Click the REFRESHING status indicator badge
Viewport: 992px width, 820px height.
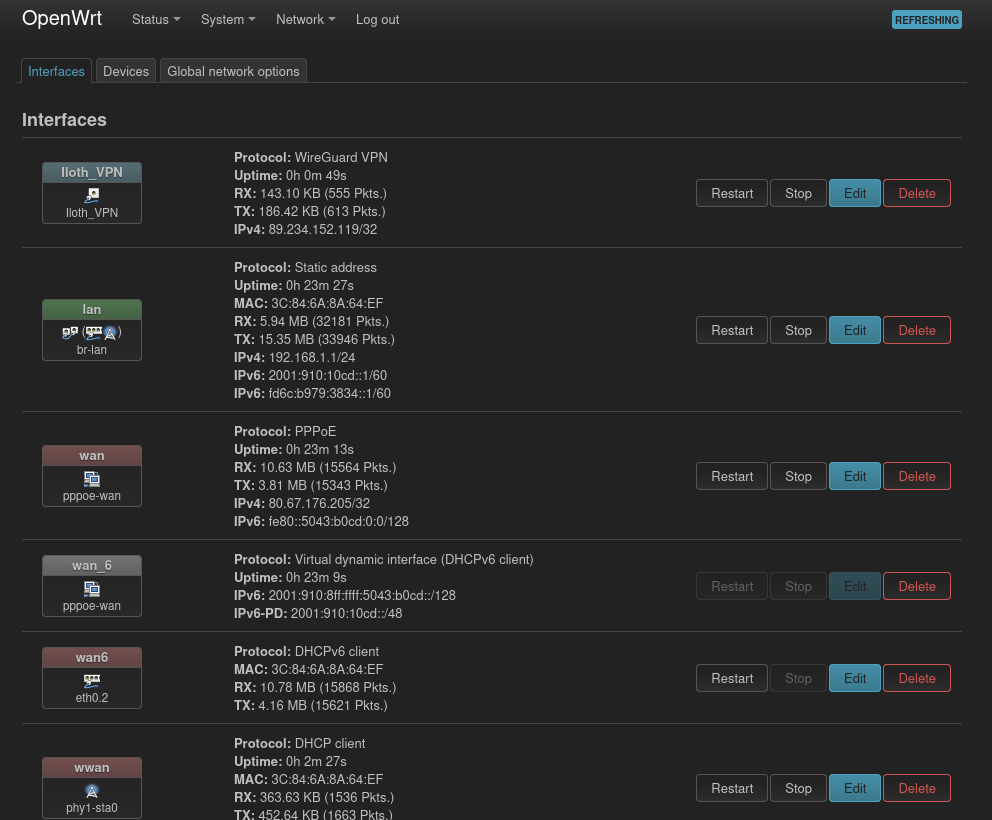click(x=926, y=20)
